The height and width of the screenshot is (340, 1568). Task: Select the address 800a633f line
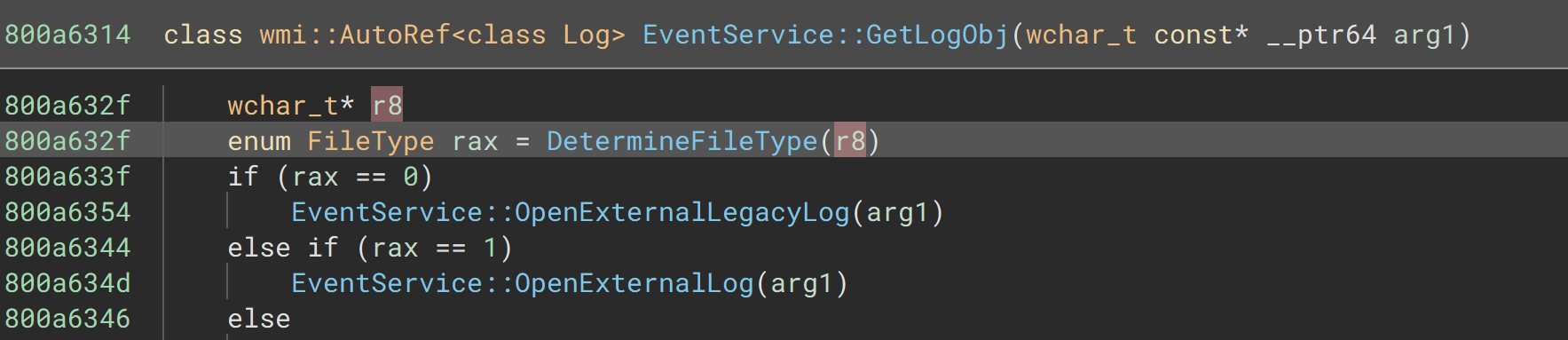[x=67, y=177]
